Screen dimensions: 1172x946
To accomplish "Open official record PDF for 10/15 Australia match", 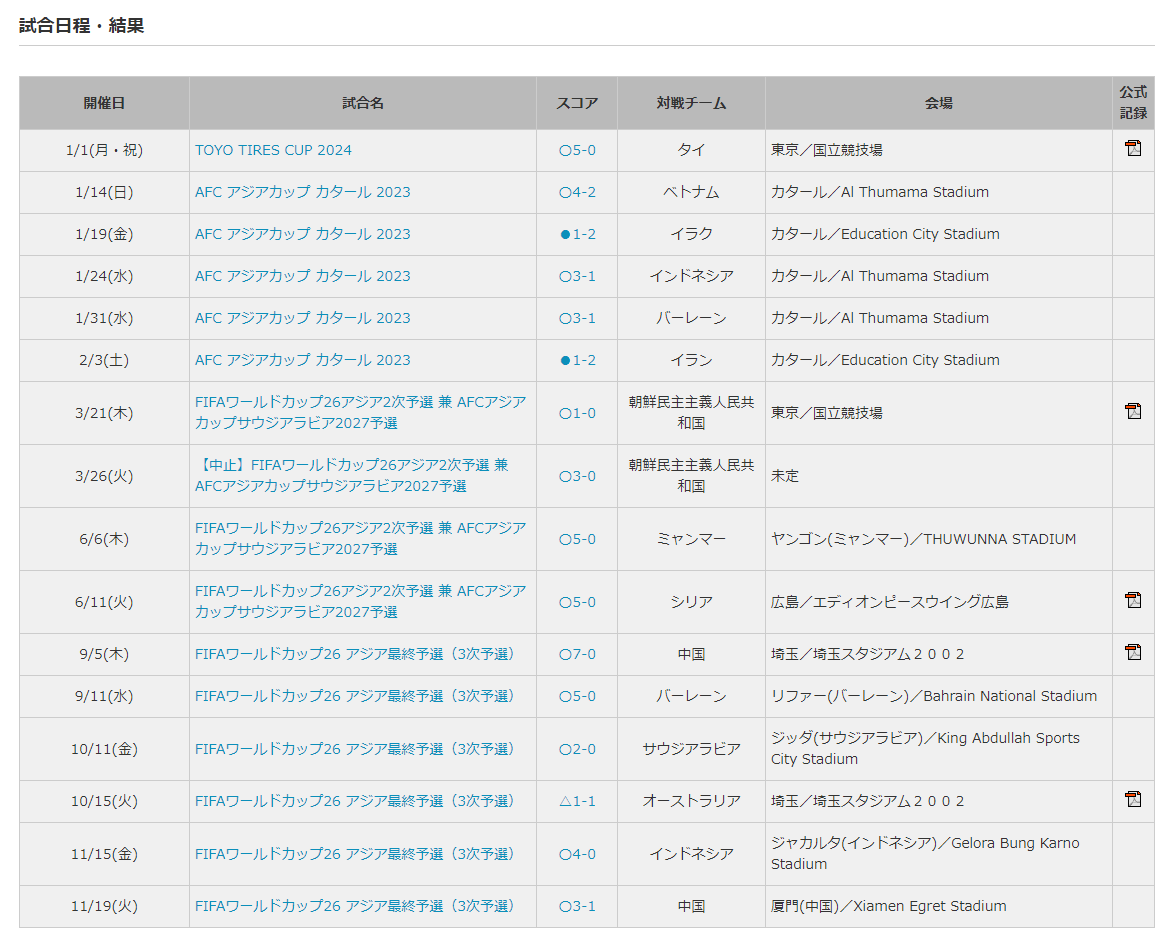I will [x=1133, y=800].
